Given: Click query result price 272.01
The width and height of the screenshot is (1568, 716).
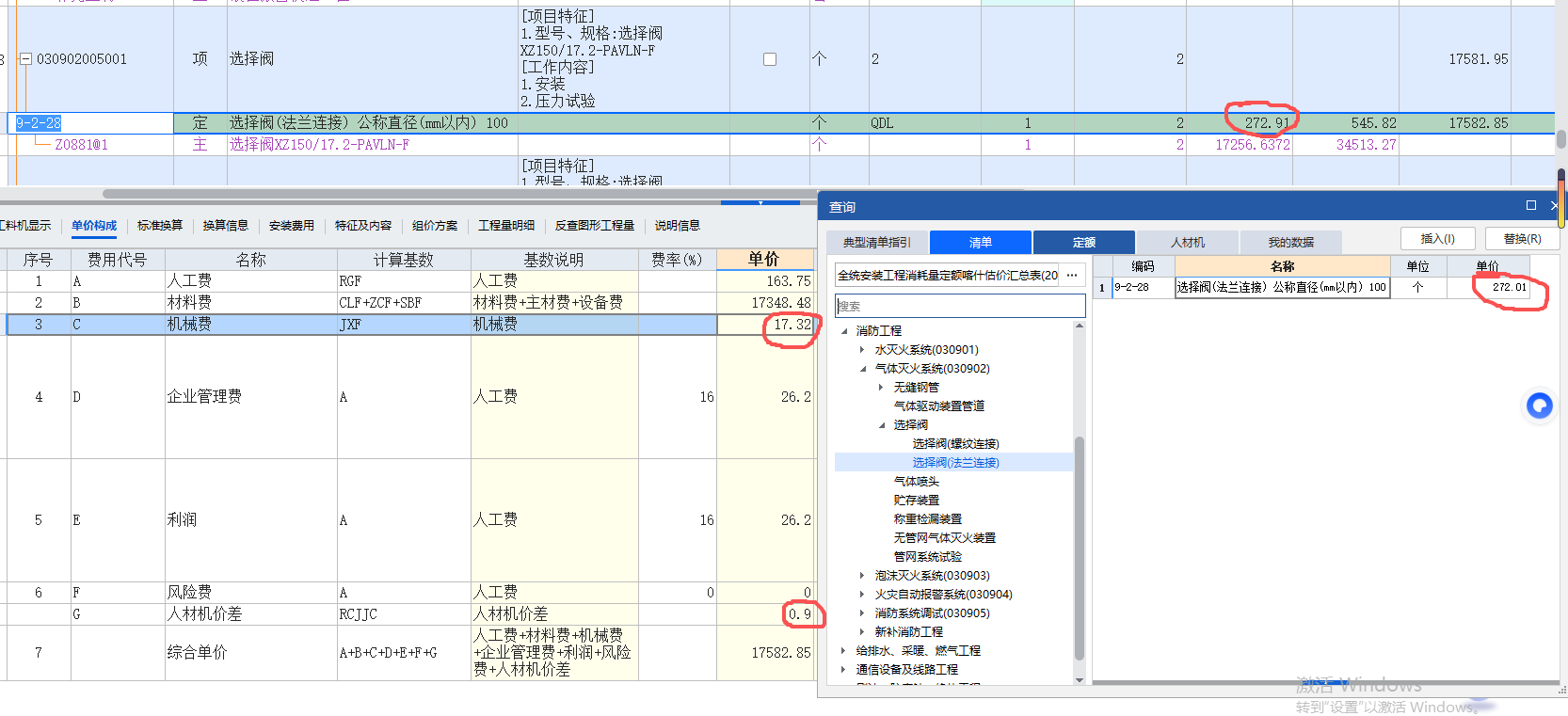Looking at the screenshot, I should tap(1509, 288).
